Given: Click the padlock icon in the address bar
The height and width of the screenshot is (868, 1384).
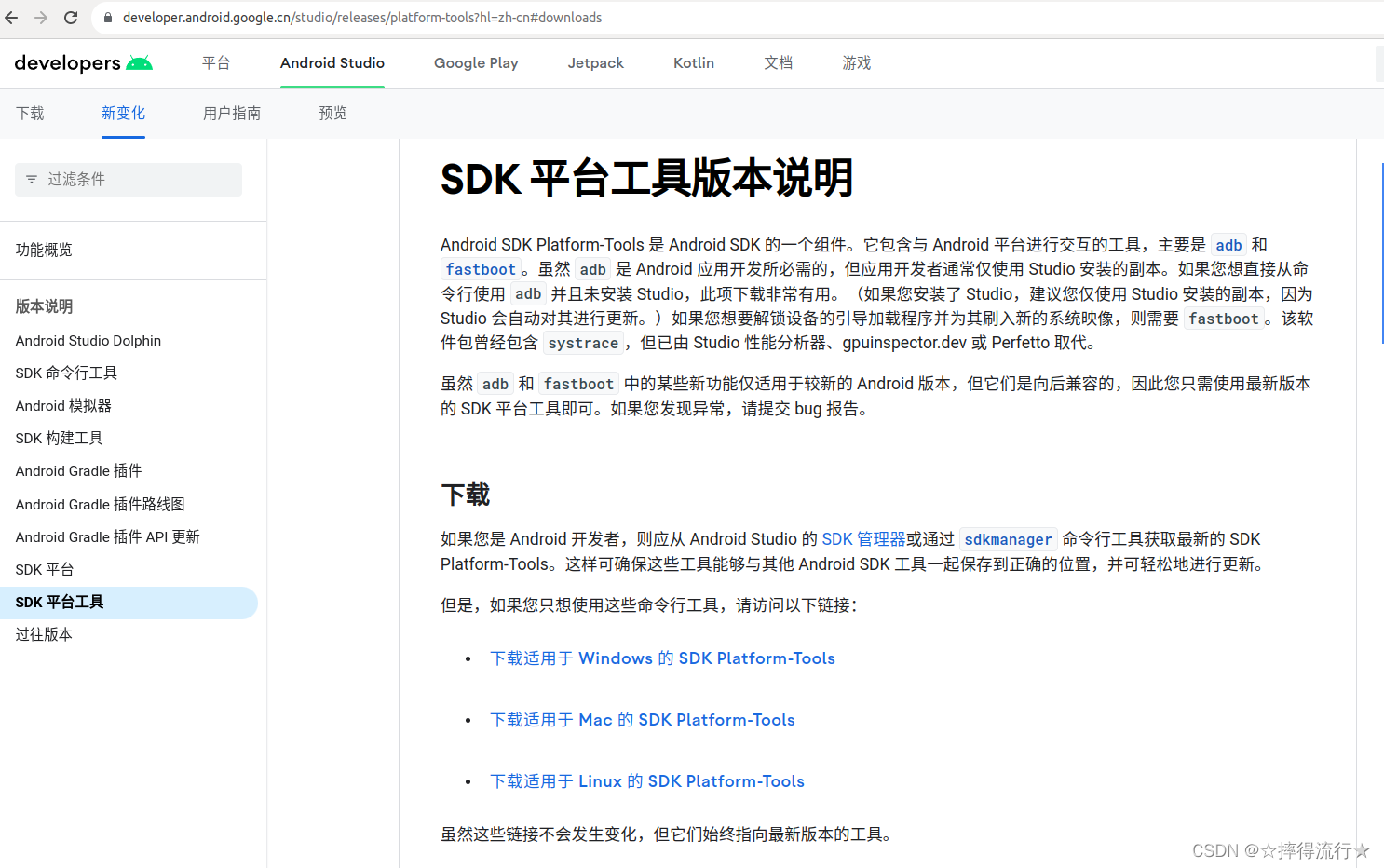Looking at the screenshot, I should [108, 18].
